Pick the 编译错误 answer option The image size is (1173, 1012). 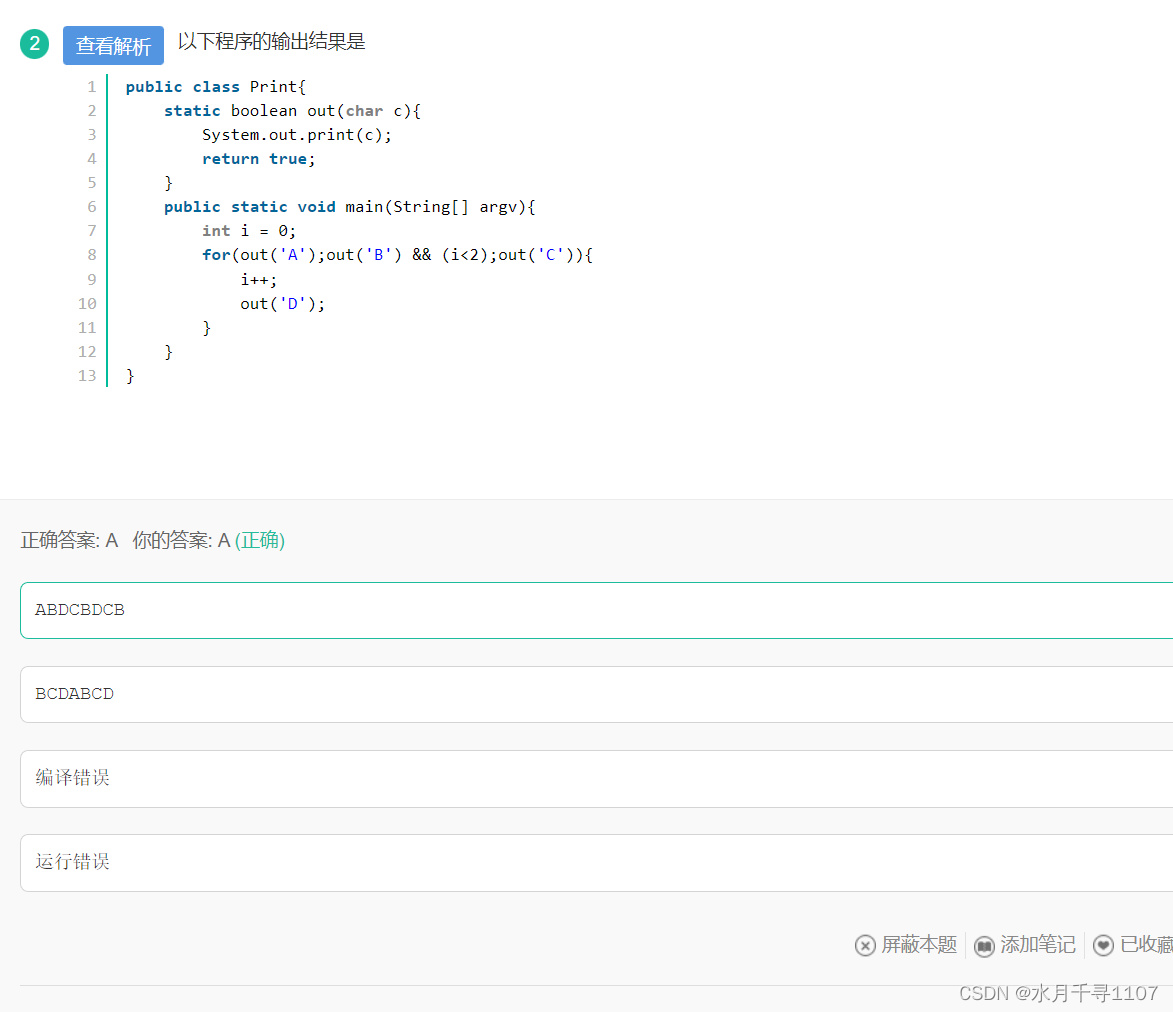tap(596, 778)
